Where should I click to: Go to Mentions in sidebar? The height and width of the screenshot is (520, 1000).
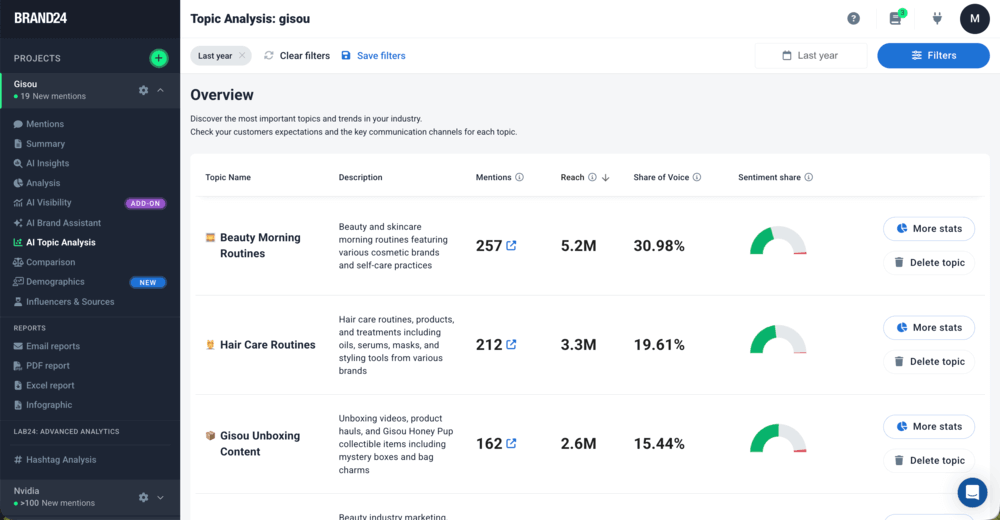[44, 124]
